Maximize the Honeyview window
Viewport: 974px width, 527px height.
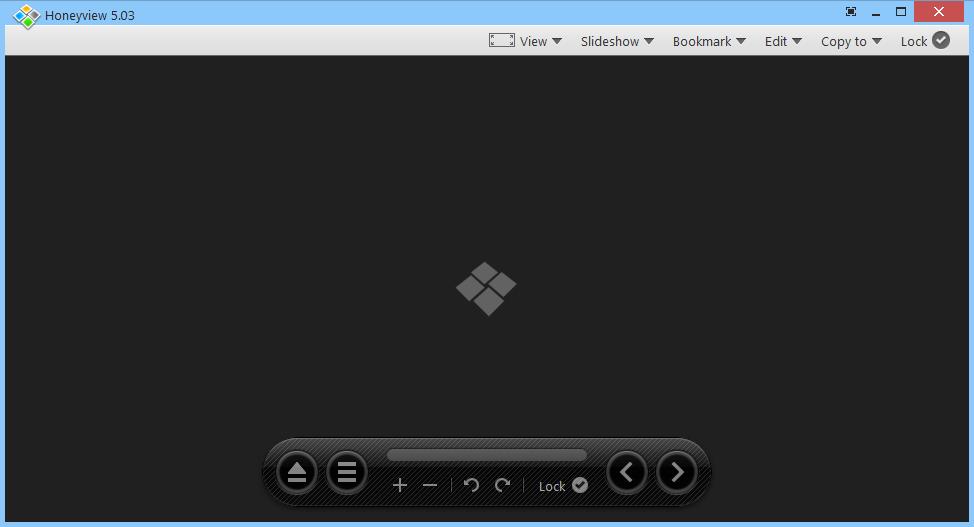coord(901,12)
